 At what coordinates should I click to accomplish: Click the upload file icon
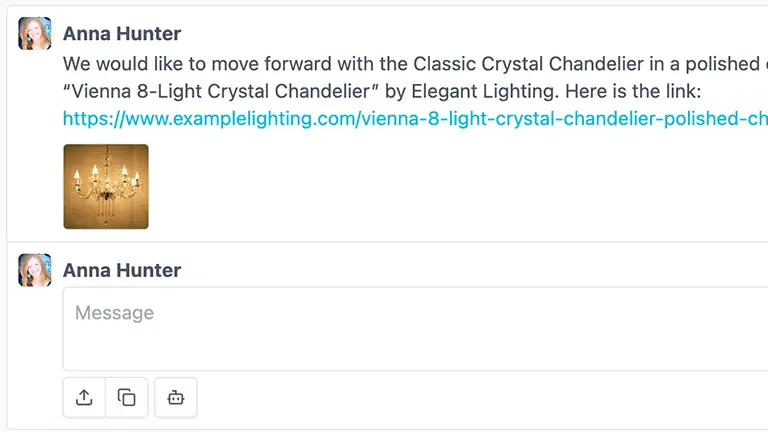tap(84, 397)
